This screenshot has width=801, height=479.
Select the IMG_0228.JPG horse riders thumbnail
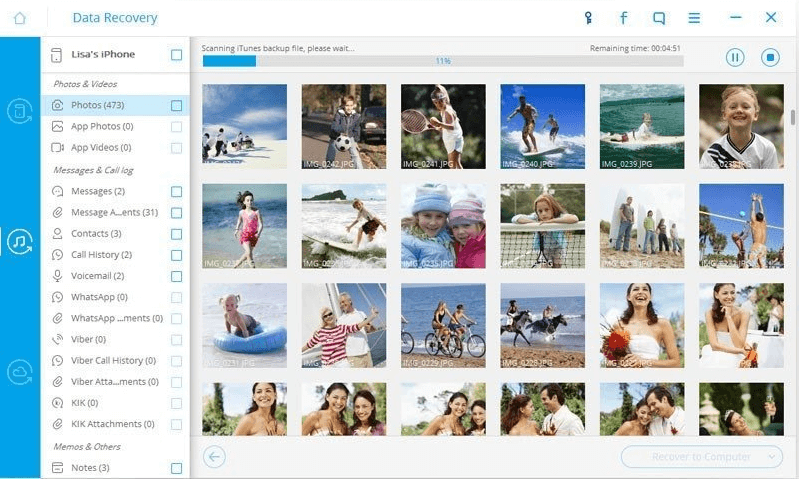coord(543,325)
